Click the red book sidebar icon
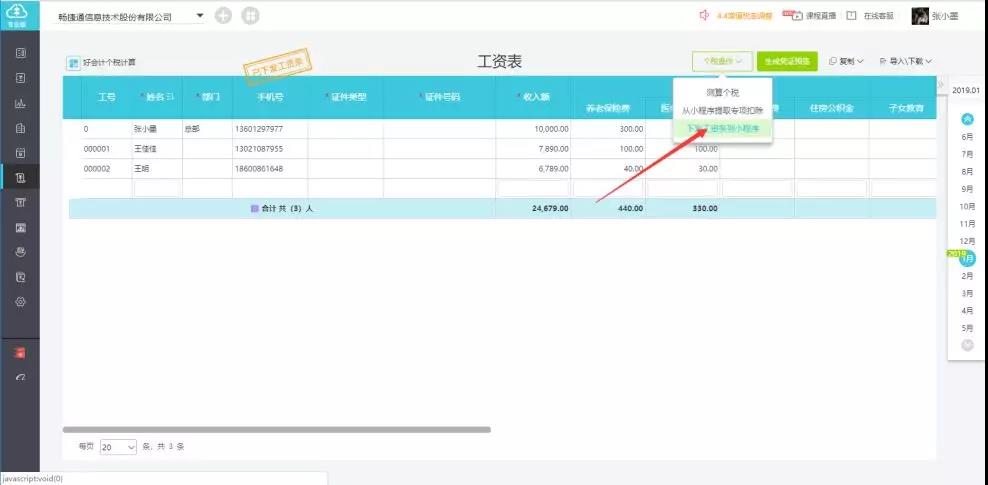Screen dimensions: 988x485 pos(20,353)
